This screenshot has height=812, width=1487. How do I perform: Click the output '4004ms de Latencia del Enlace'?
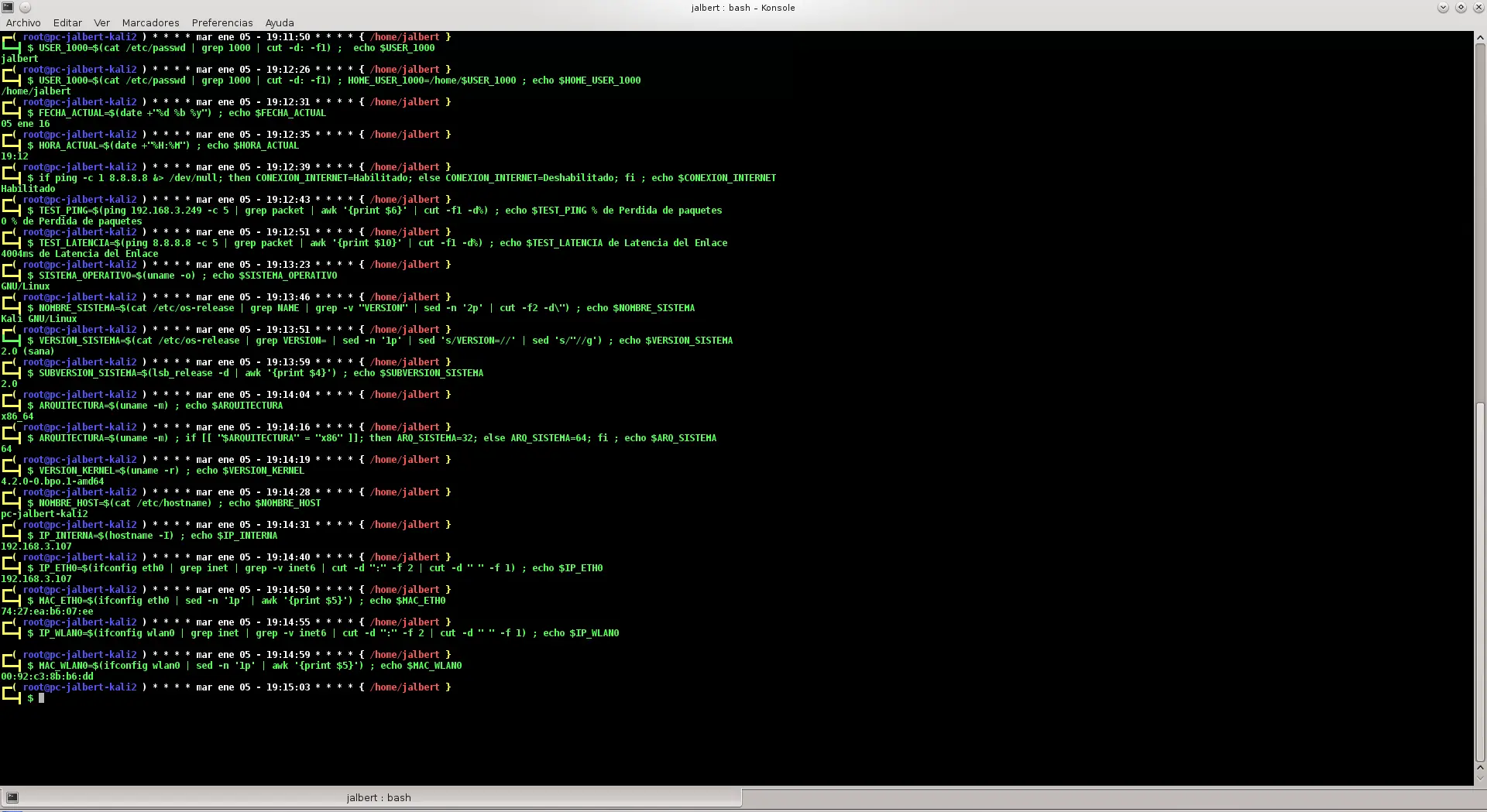point(80,253)
